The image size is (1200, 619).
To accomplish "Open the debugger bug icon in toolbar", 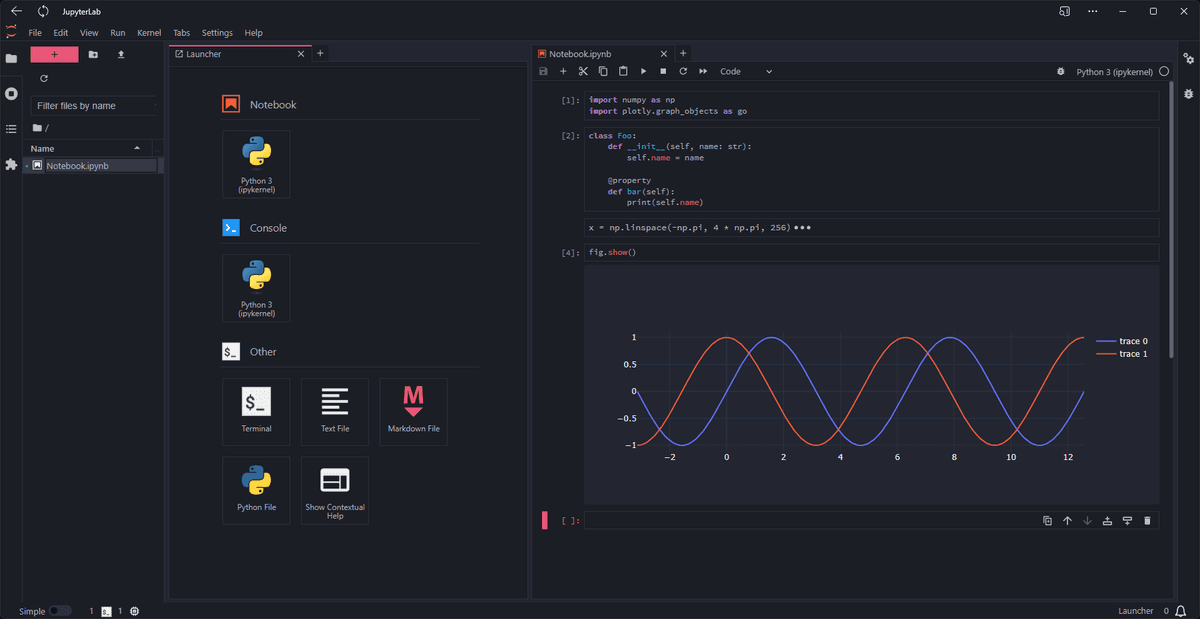I will tap(1060, 72).
